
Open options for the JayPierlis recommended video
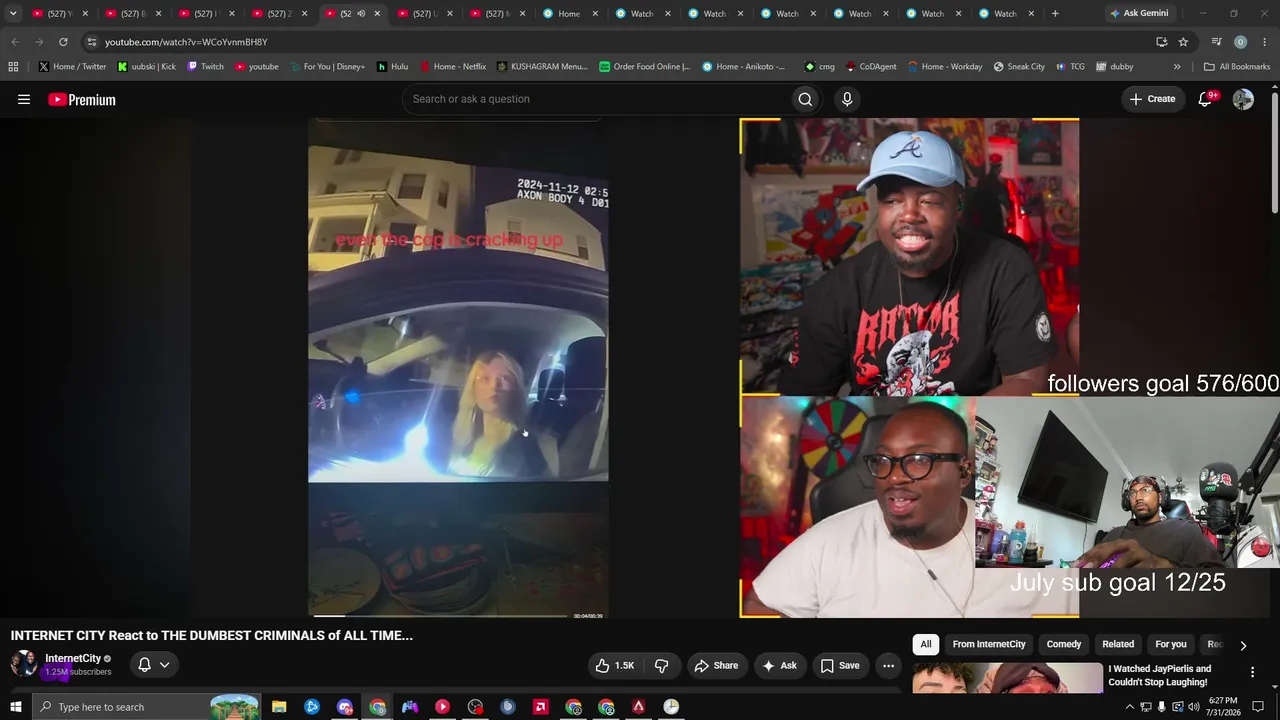[1252, 672]
